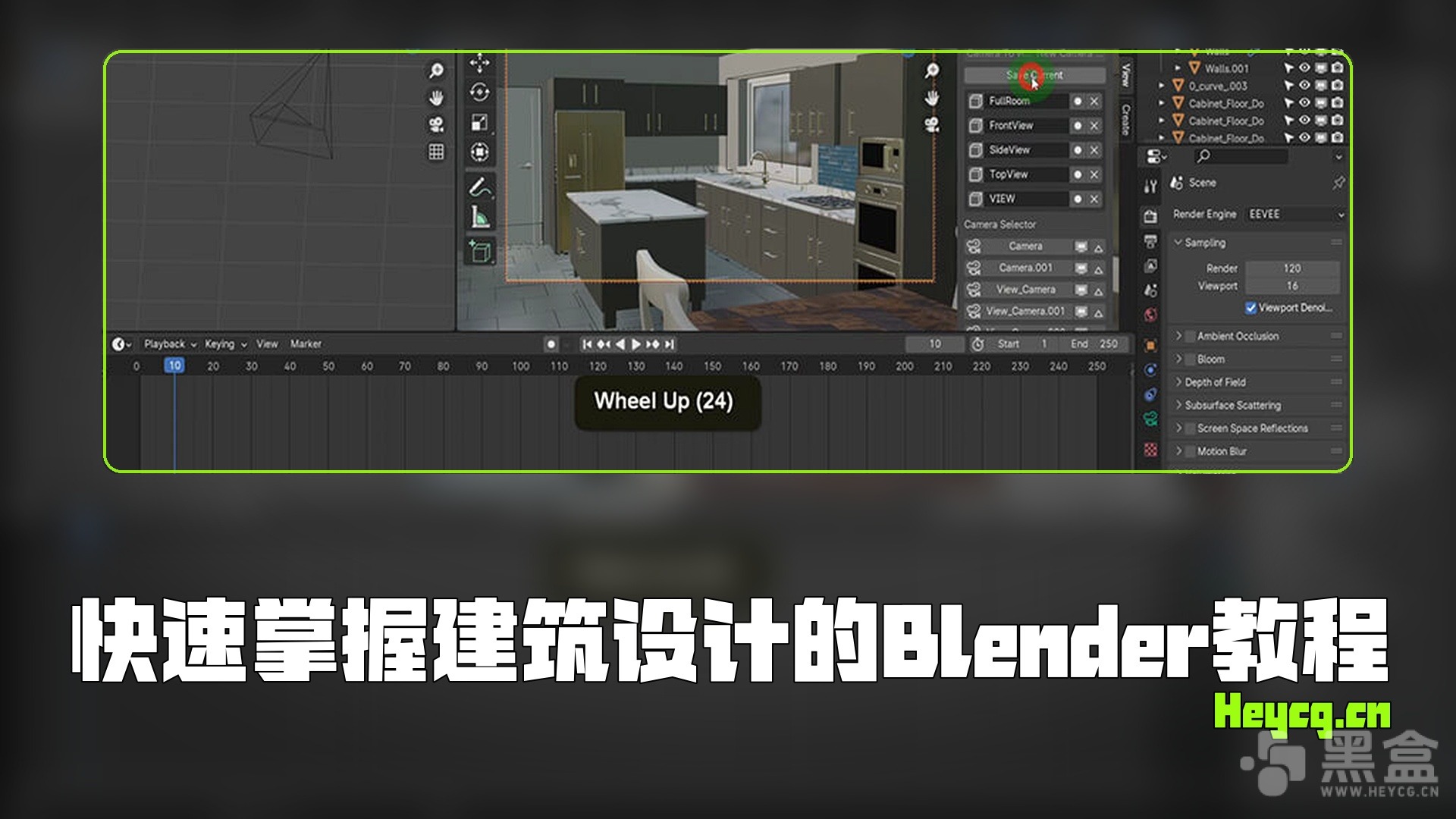1456x819 pixels.
Task: Click right viewport pan hand icon
Action: click(932, 98)
